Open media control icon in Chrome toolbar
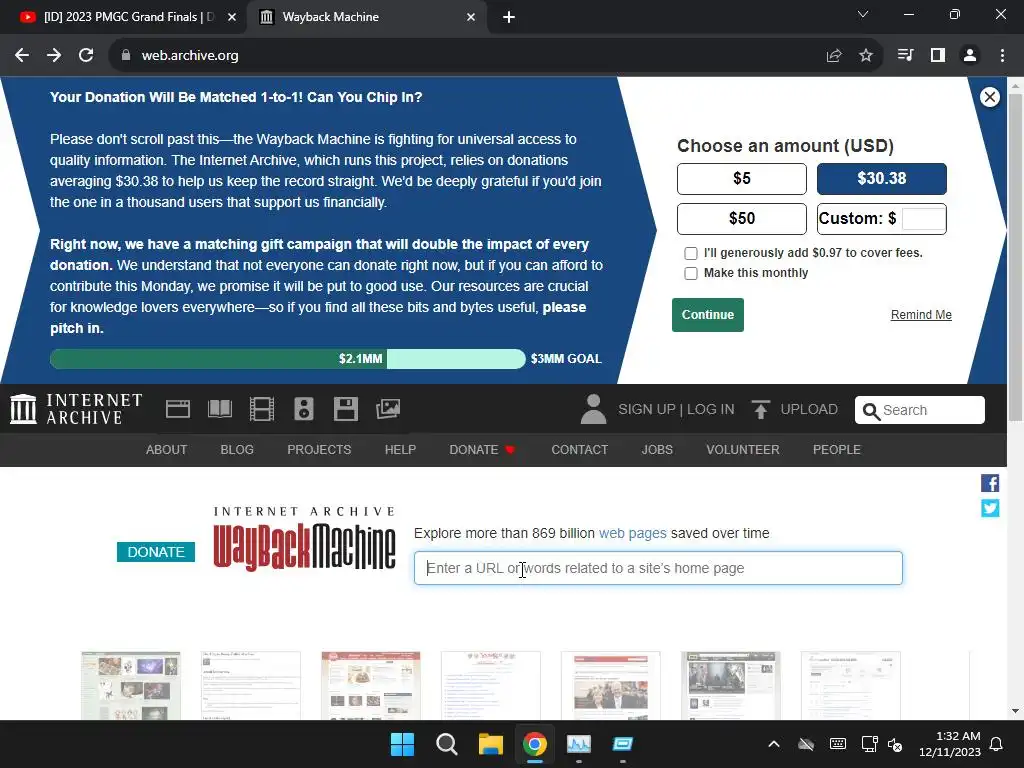Viewport: 1024px width, 768px height. pyautogui.click(x=905, y=56)
